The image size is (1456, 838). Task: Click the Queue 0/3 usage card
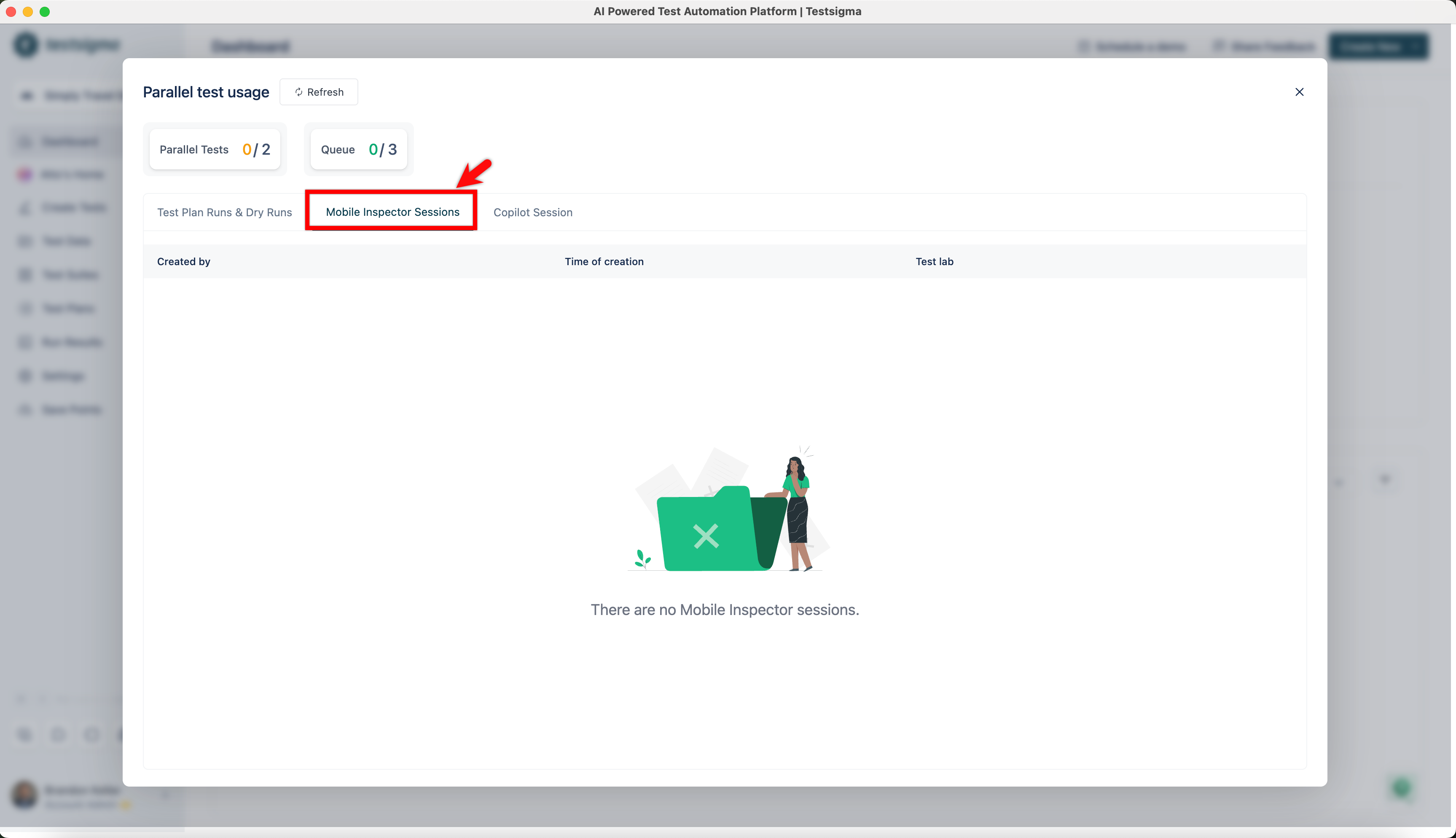tap(358, 149)
